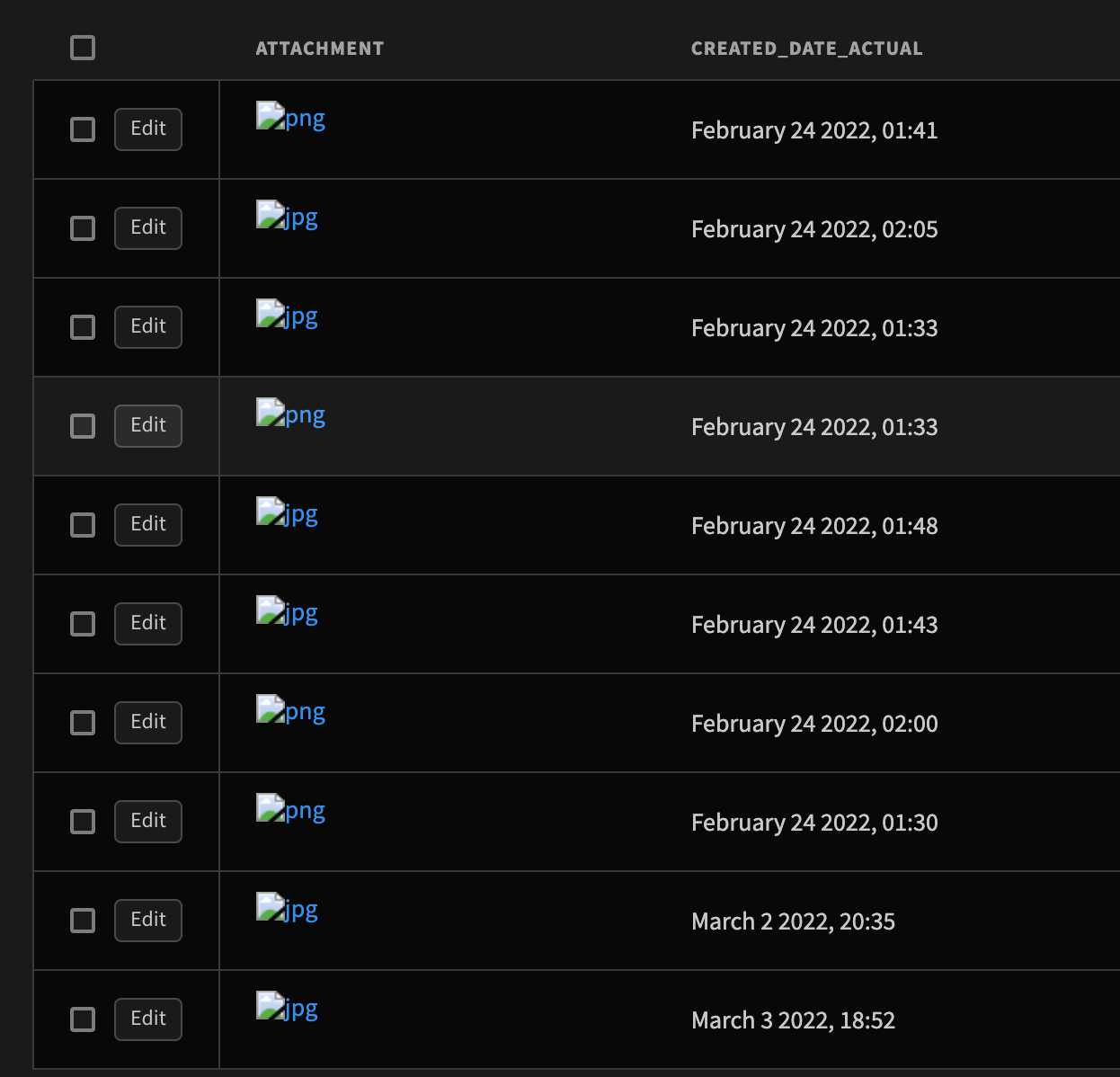Click the CREATED_DATE_ACTUAL column header

[x=807, y=49]
